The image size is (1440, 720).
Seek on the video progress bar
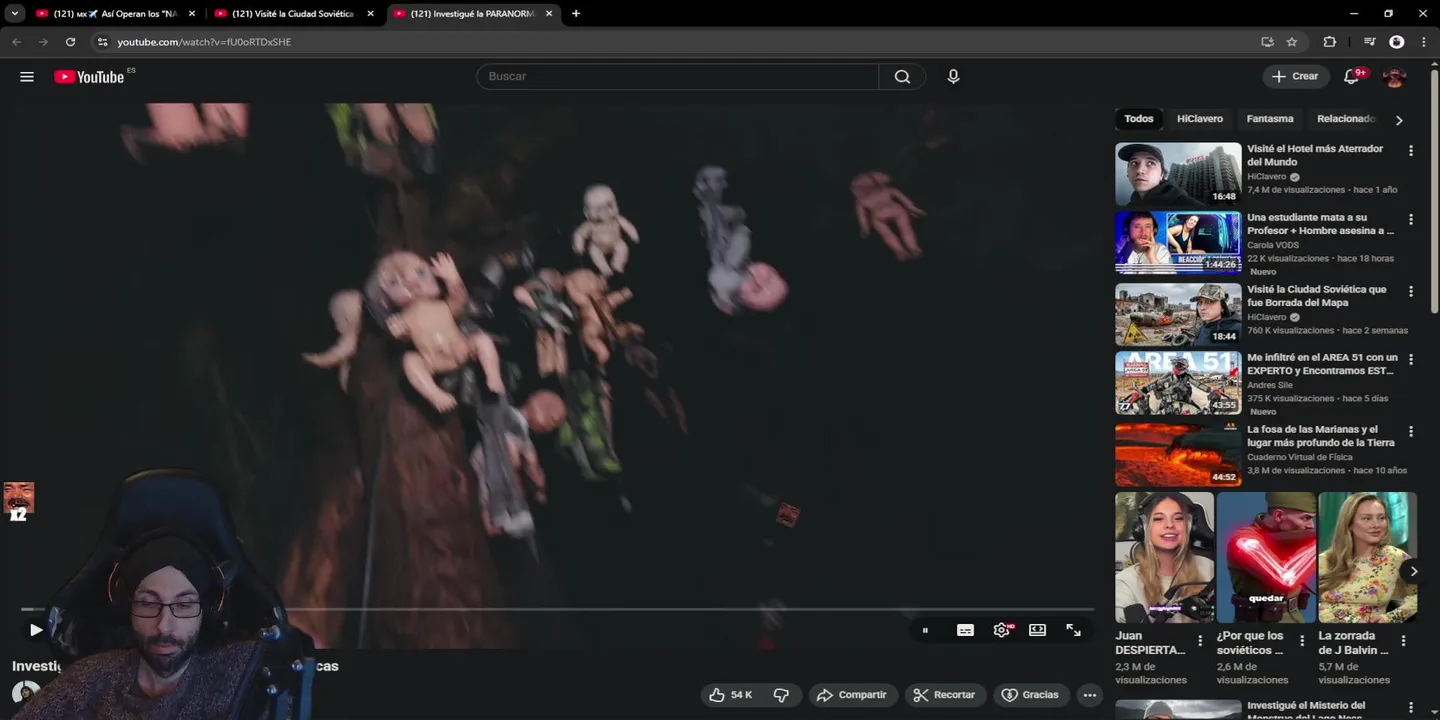point(557,609)
